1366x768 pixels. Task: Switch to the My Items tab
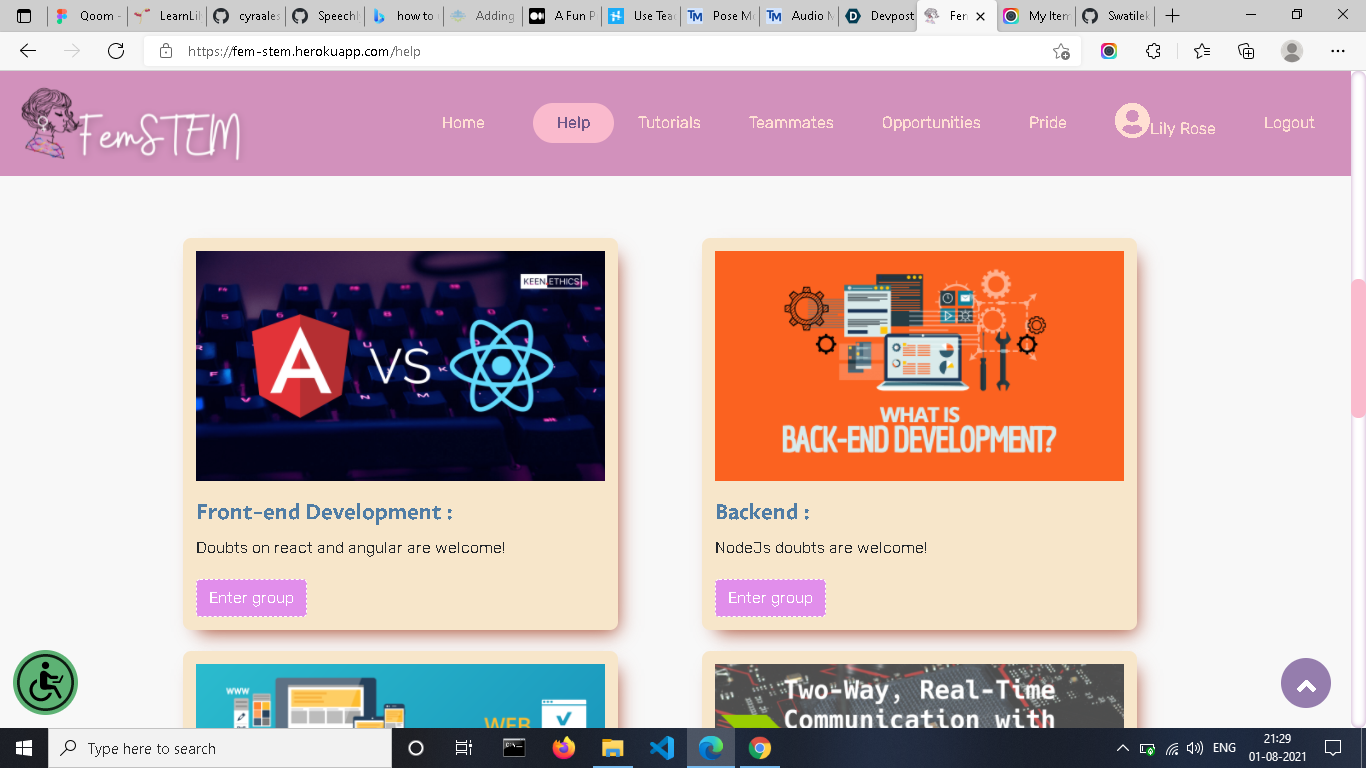click(x=1037, y=16)
